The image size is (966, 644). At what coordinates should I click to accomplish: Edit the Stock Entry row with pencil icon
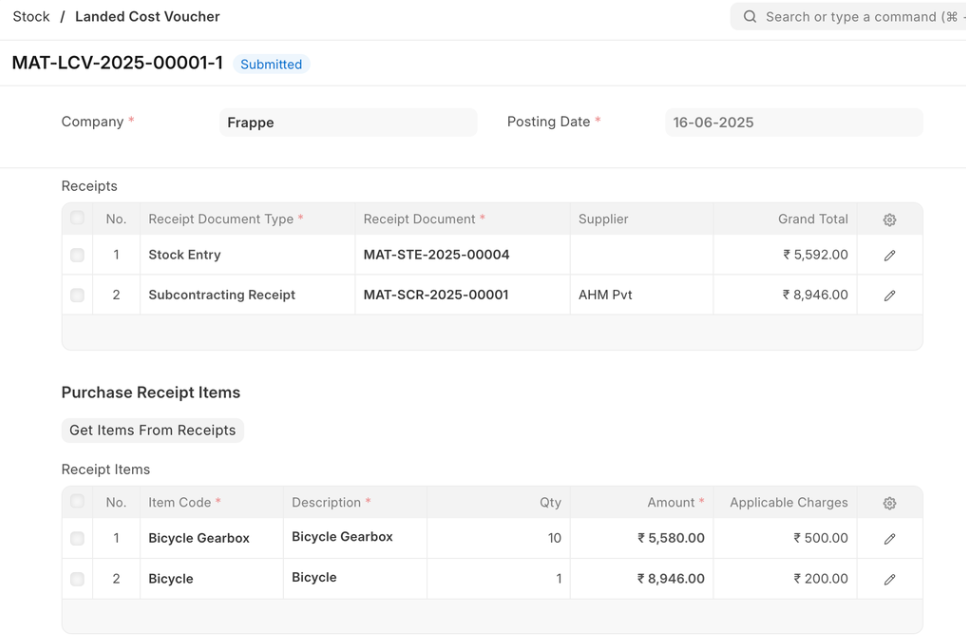[x=889, y=255]
